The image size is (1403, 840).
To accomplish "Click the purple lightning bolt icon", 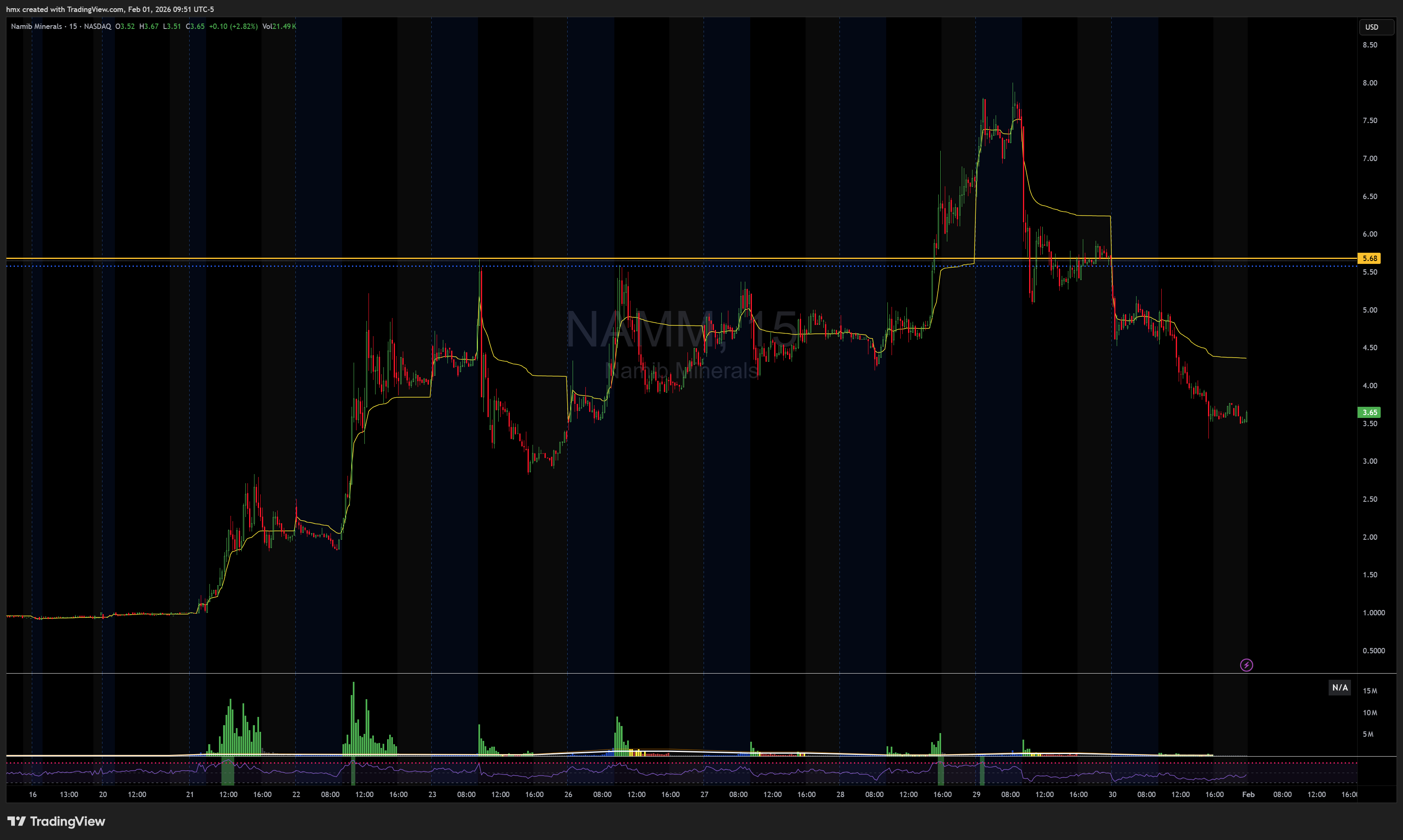I will pyautogui.click(x=1246, y=664).
